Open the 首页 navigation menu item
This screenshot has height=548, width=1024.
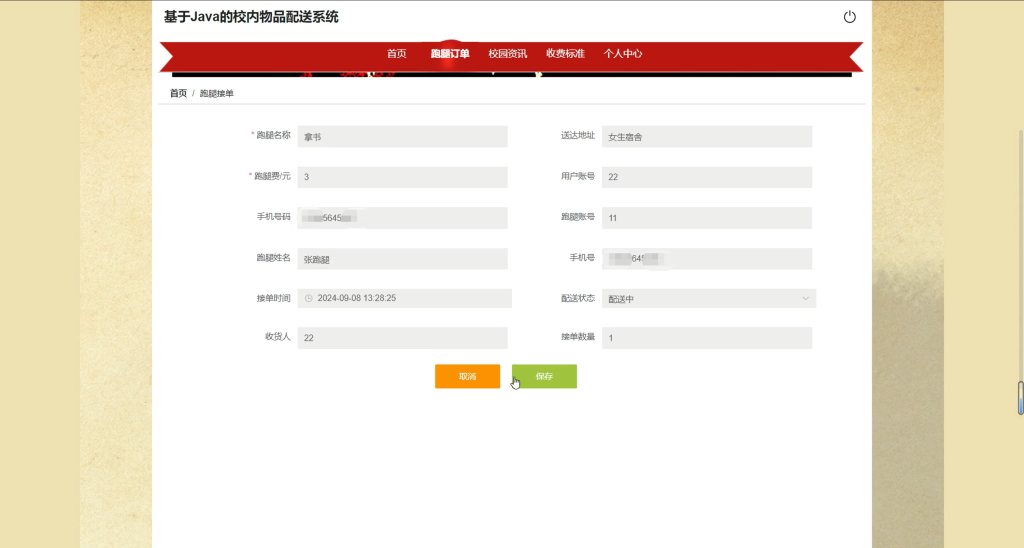pos(396,54)
